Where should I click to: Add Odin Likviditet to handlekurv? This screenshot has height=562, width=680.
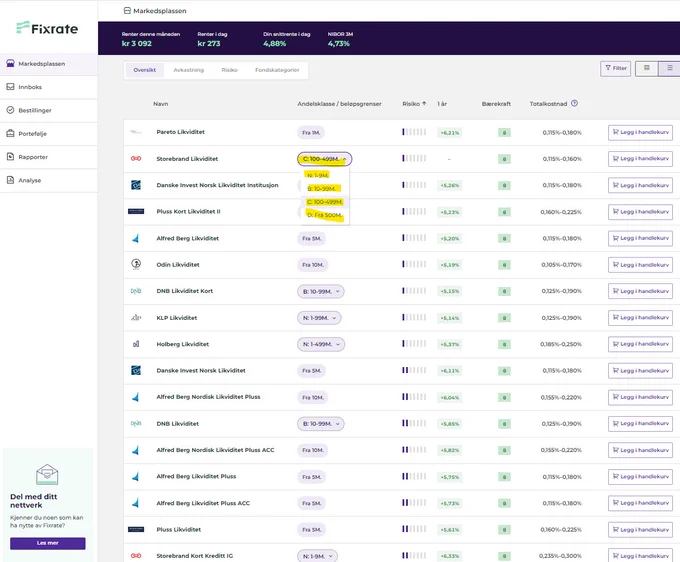click(640, 265)
